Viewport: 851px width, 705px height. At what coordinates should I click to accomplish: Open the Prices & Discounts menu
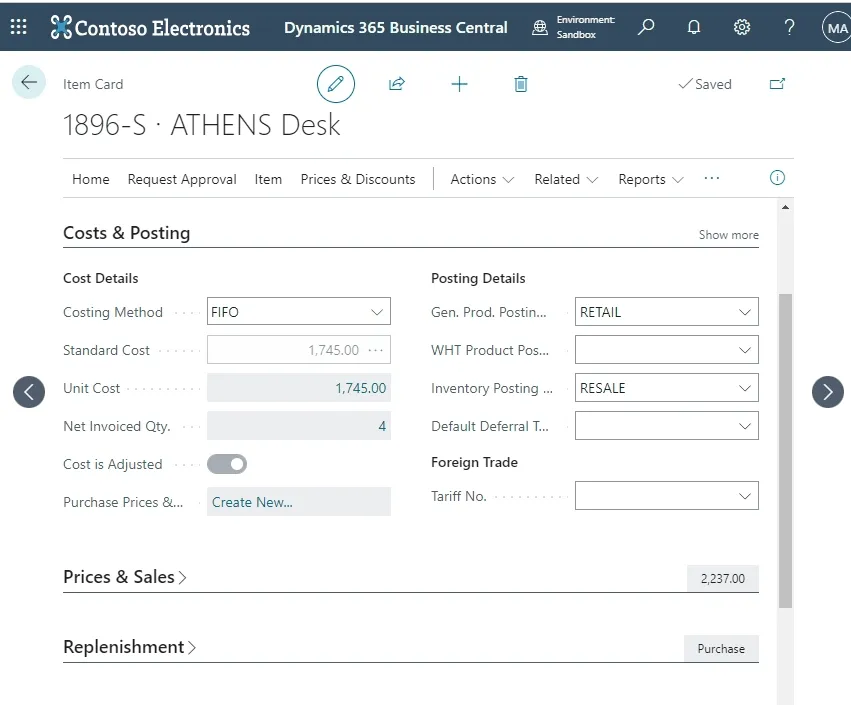tap(358, 179)
